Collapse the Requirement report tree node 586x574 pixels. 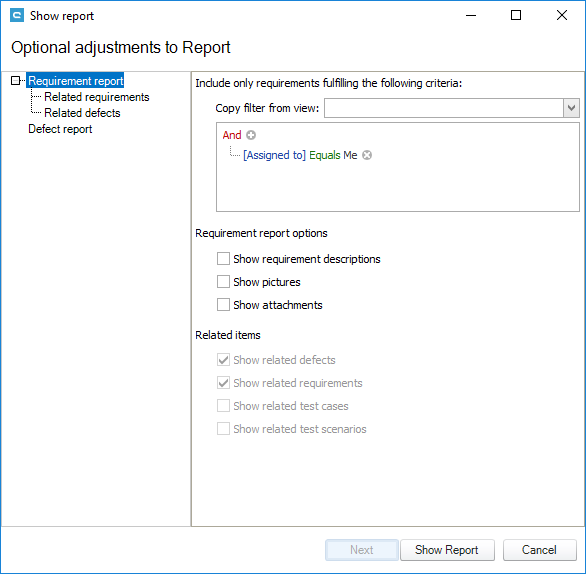point(15,81)
